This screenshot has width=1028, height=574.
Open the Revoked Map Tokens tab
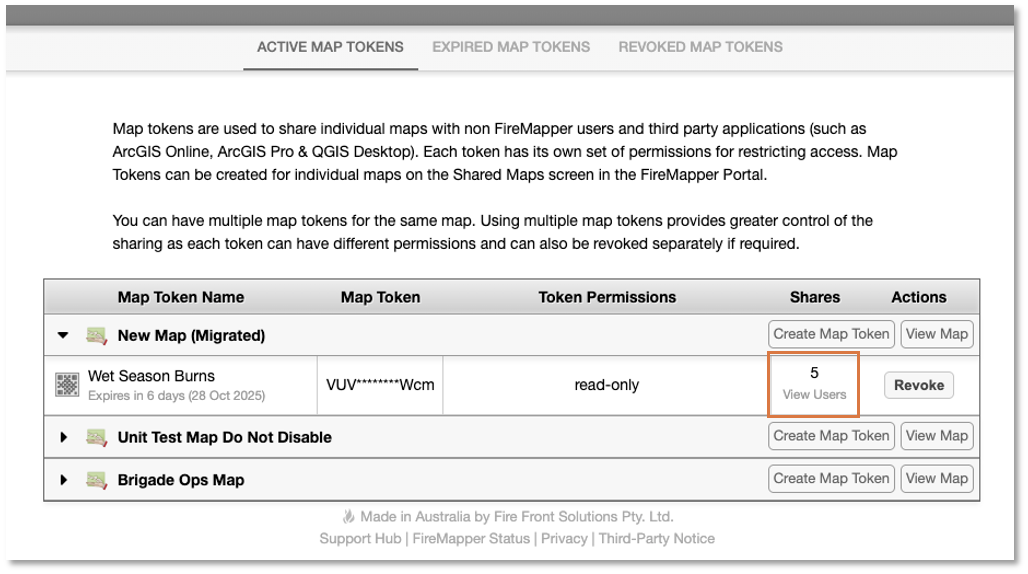pos(700,47)
